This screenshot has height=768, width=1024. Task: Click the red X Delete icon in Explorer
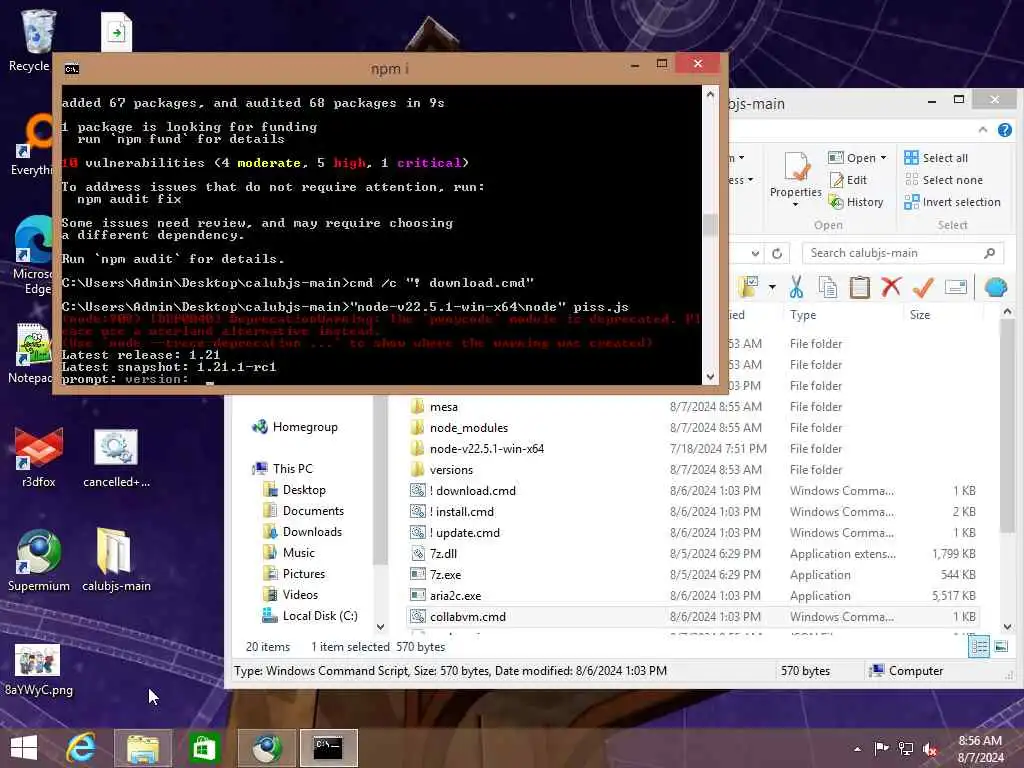[x=891, y=287]
